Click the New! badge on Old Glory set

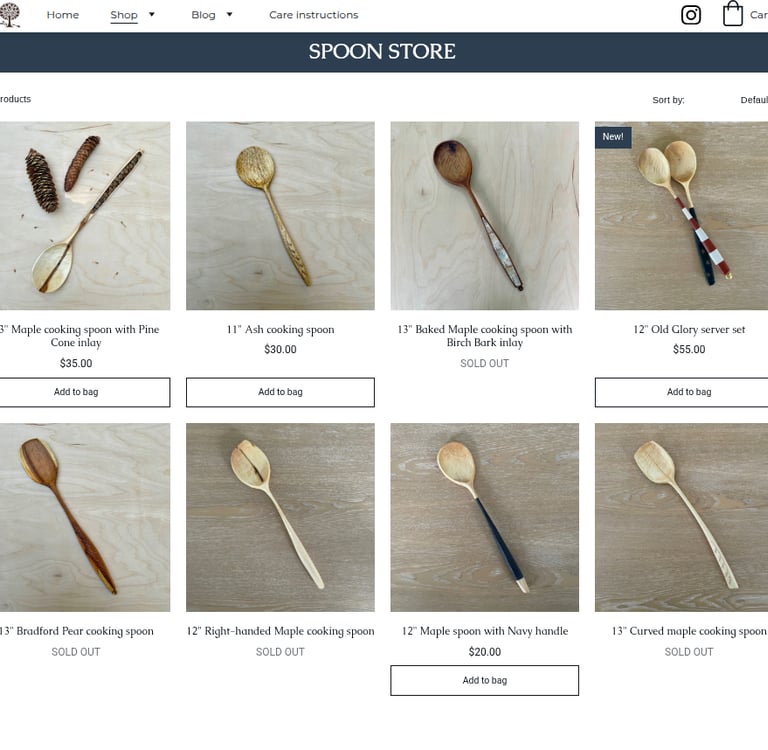pyautogui.click(x=613, y=137)
